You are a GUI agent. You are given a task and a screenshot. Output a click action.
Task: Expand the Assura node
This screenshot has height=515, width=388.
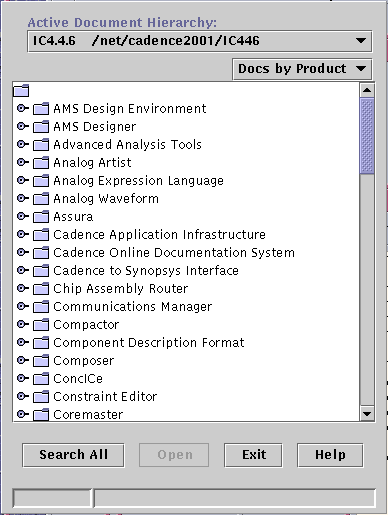pyautogui.click(x=23, y=216)
